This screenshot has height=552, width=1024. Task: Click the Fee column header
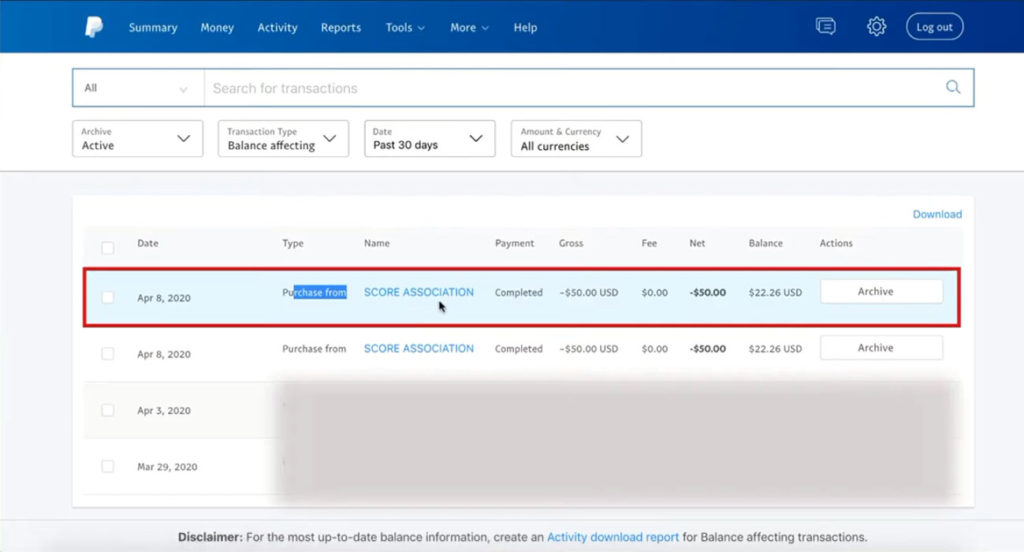(x=649, y=243)
